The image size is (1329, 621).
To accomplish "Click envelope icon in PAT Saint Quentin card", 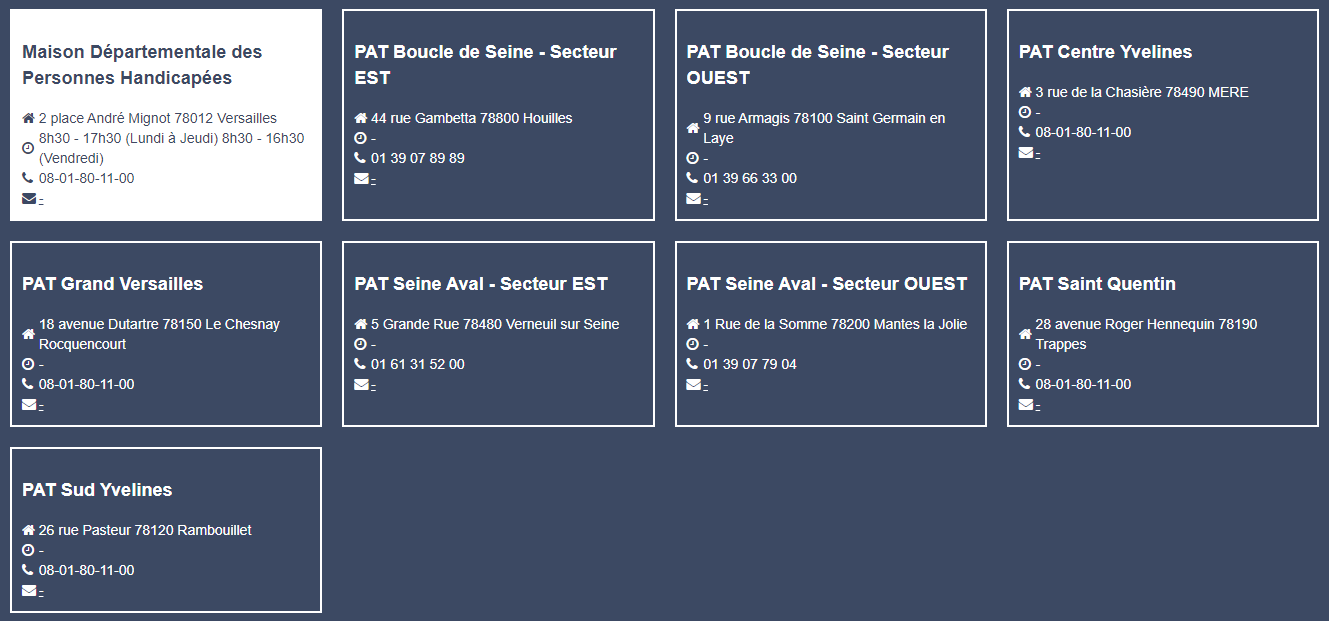I will 1026,405.
